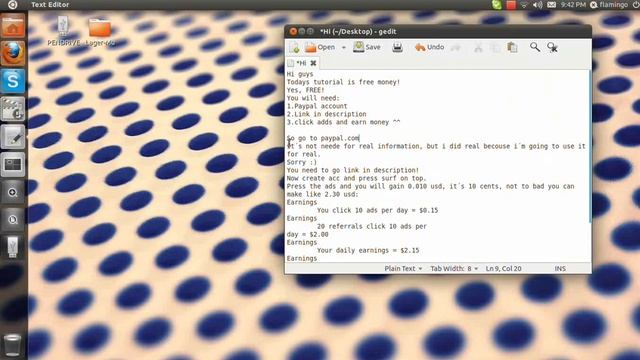Save the current document
This screenshot has height=360, width=640.
367,47
